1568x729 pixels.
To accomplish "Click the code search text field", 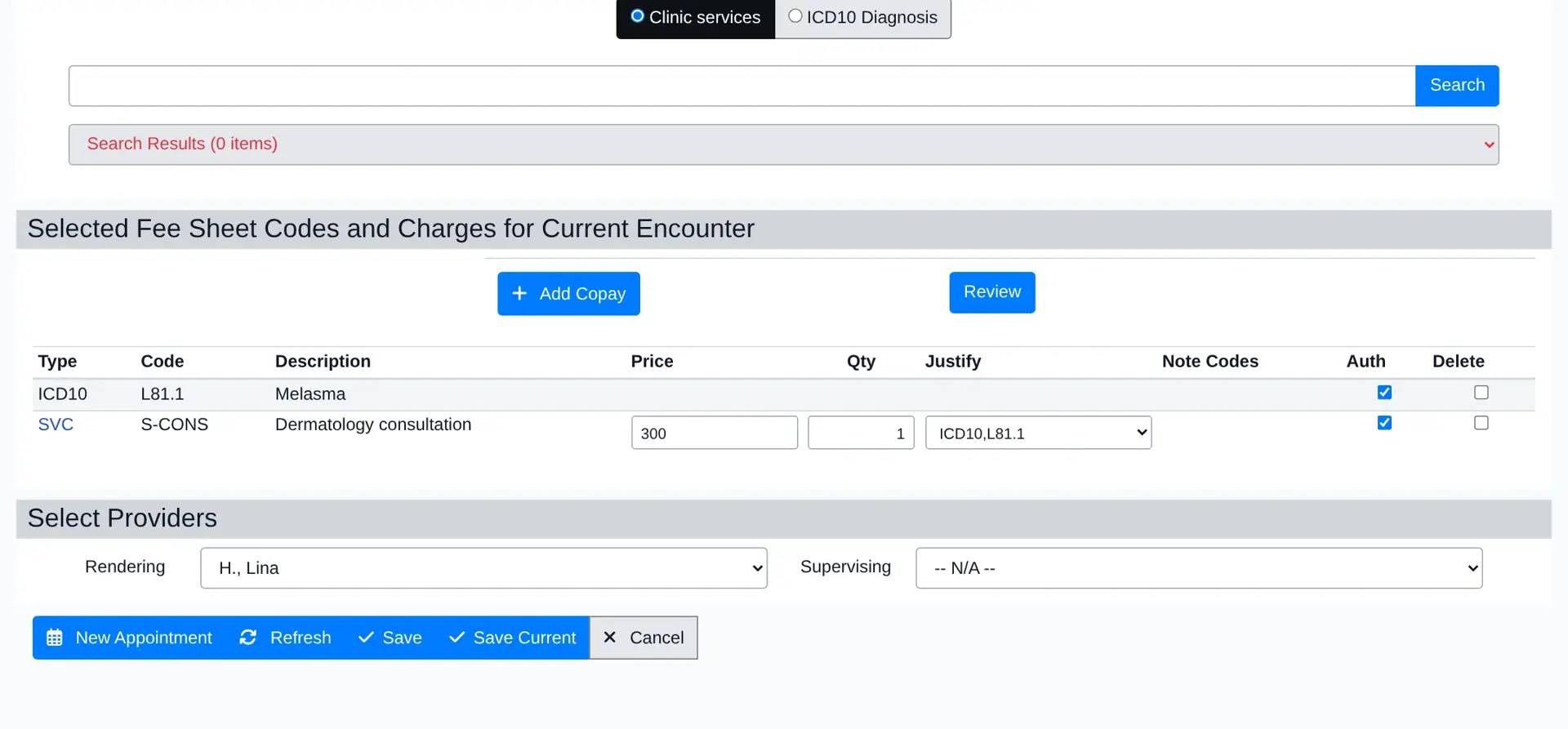I will [x=742, y=86].
